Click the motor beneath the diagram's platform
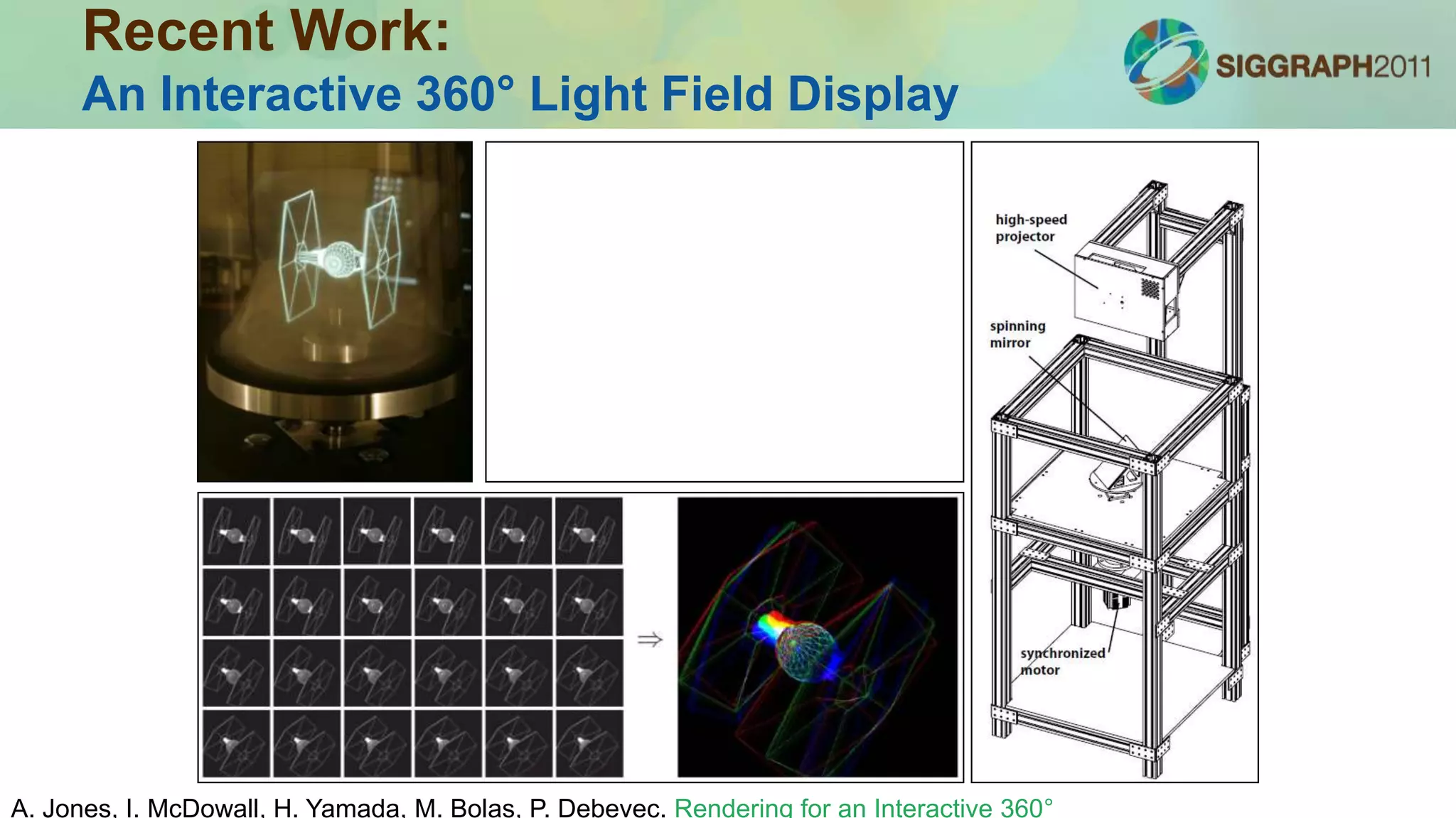The height and width of the screenshot is (818, 1456). (1116, 601)
